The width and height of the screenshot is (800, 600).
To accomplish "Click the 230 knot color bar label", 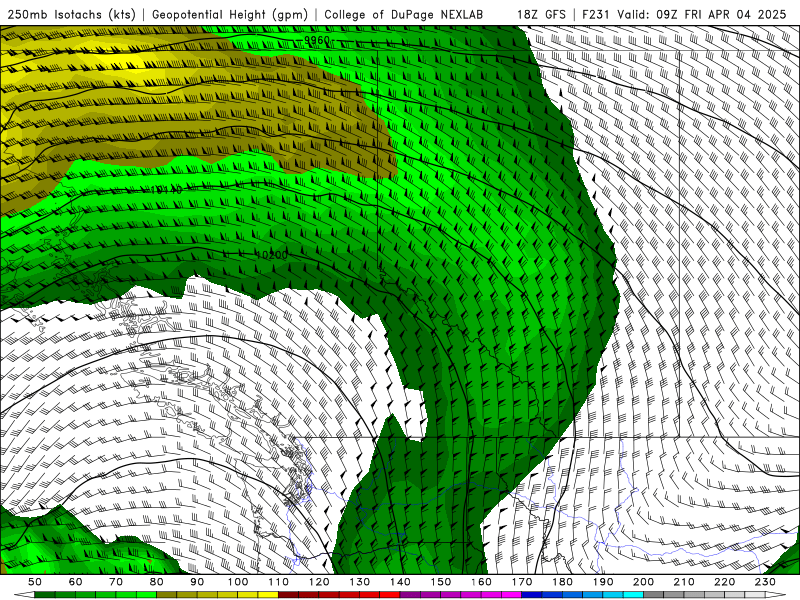I will pyautogui.click(x=765, y=582).
